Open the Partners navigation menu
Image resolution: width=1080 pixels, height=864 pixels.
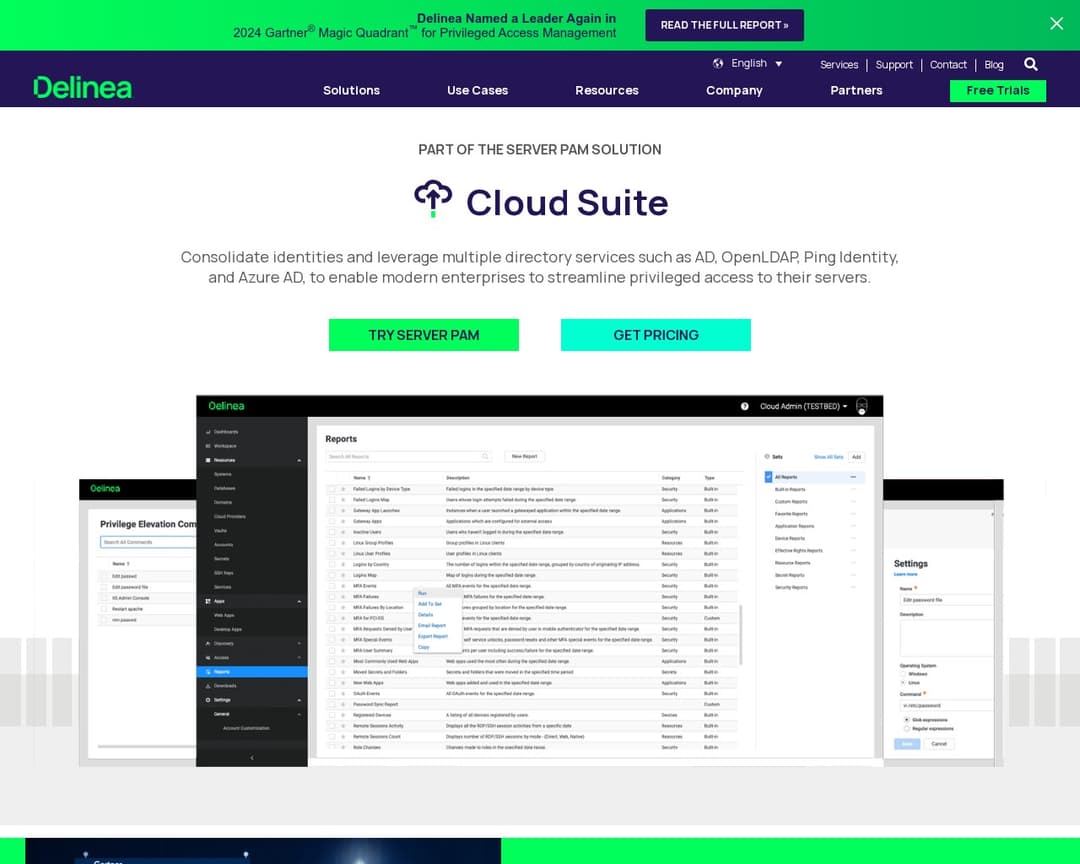(x=856, y=90)
